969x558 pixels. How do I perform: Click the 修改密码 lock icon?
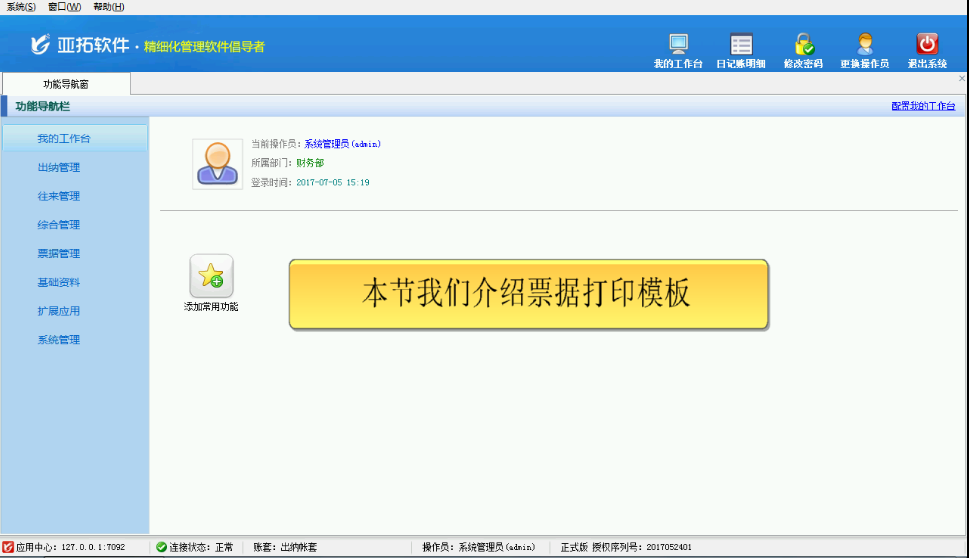click(x=803, y=45)
